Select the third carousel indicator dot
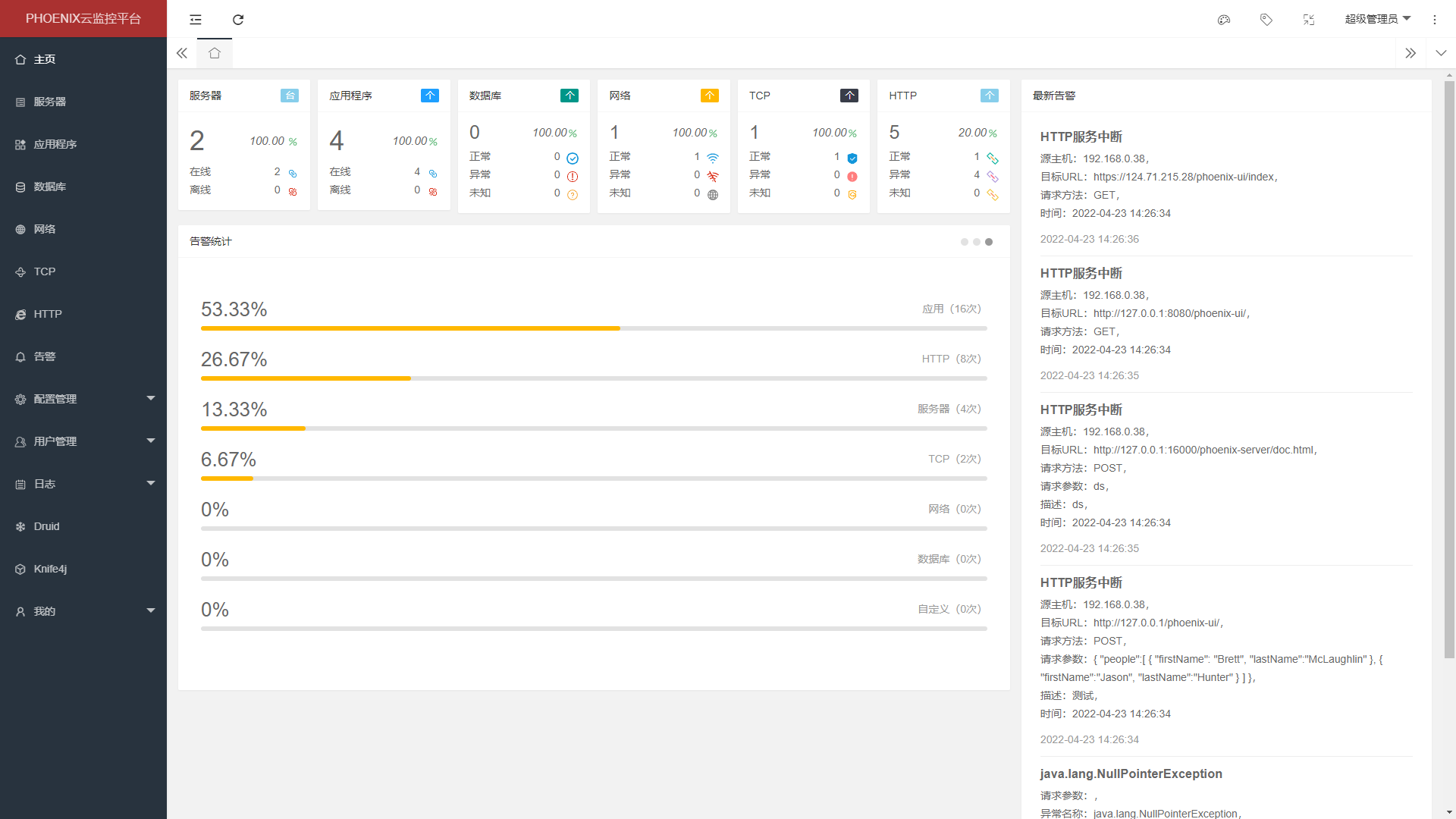 [989, 242]
